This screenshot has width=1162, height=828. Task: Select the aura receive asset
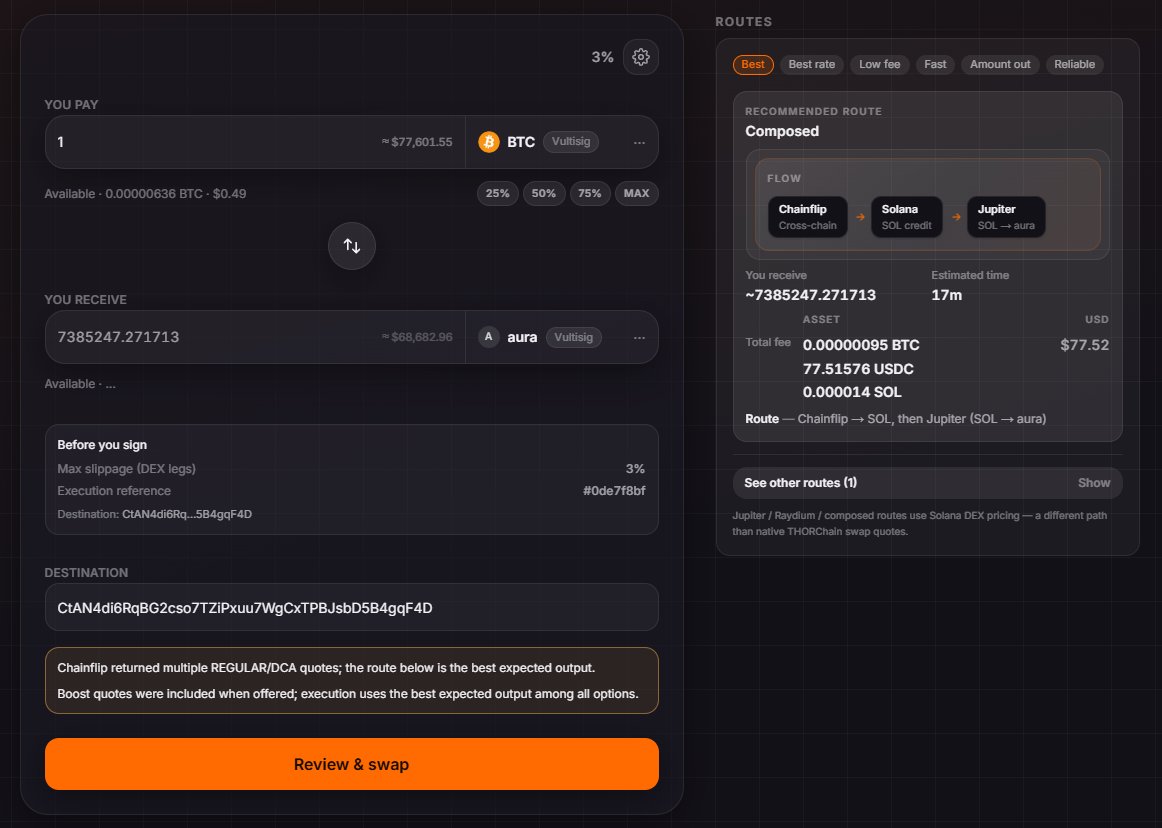coord(561,337)
